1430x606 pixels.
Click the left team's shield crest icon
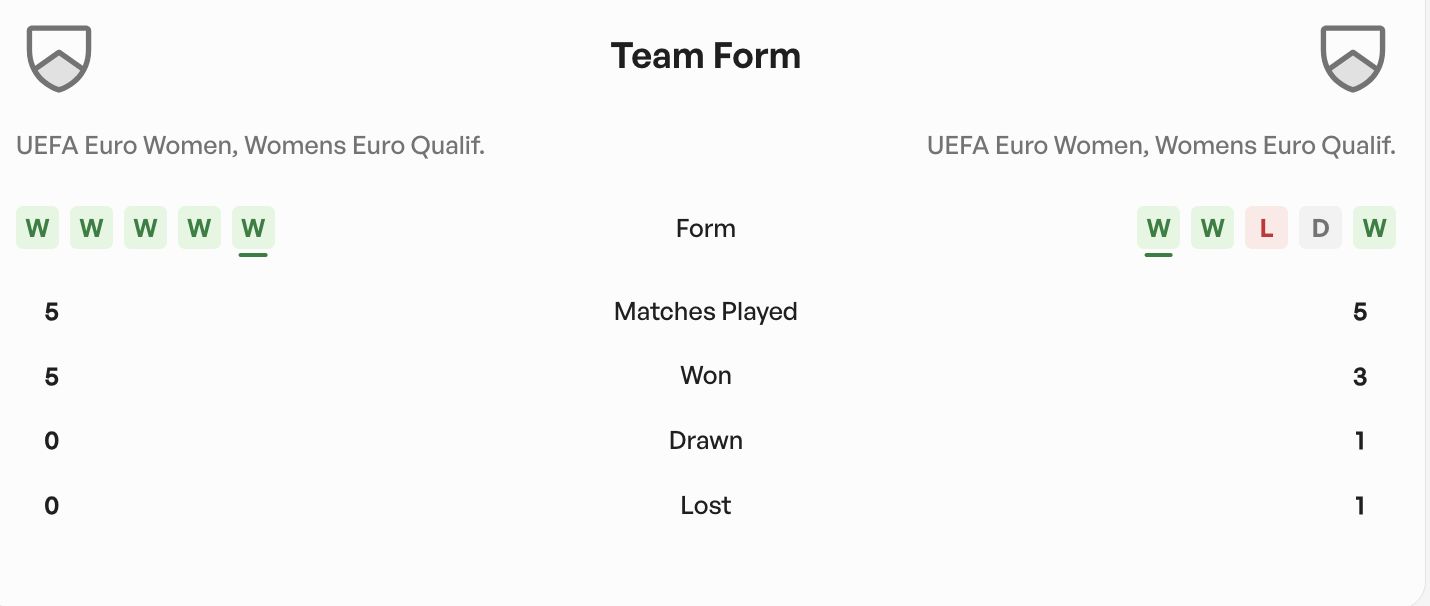pos(59,58)
